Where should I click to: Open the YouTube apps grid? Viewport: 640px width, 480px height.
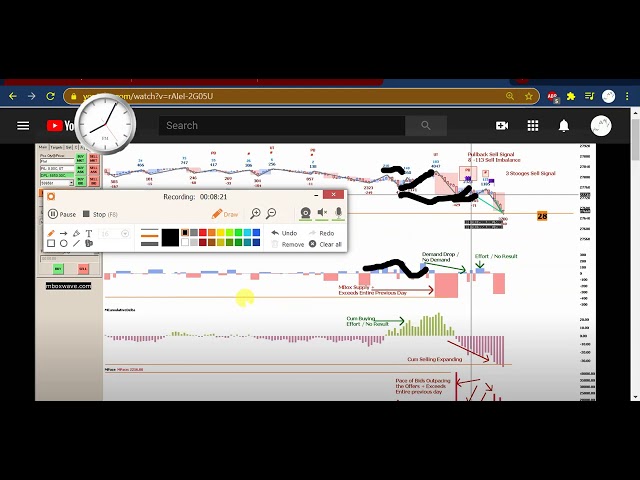pos(533,125)
